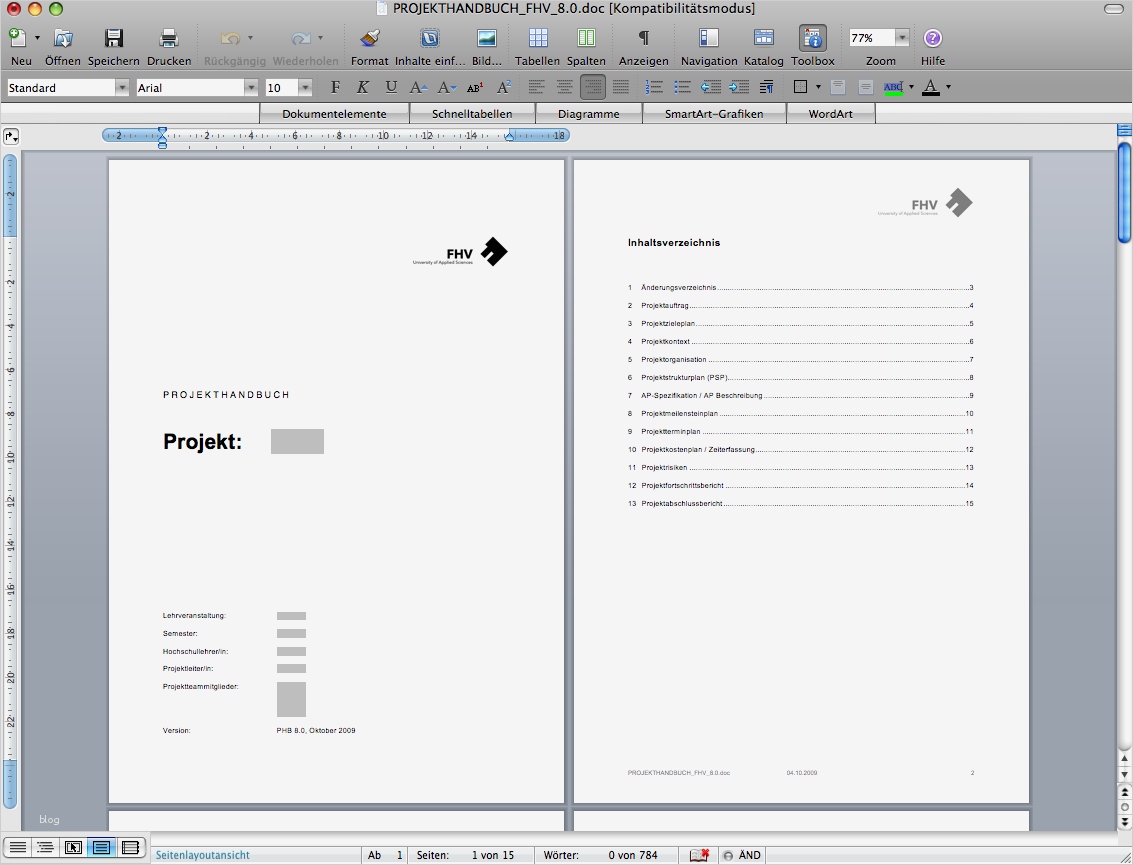Apply green text highlight color

pos(893,87)
